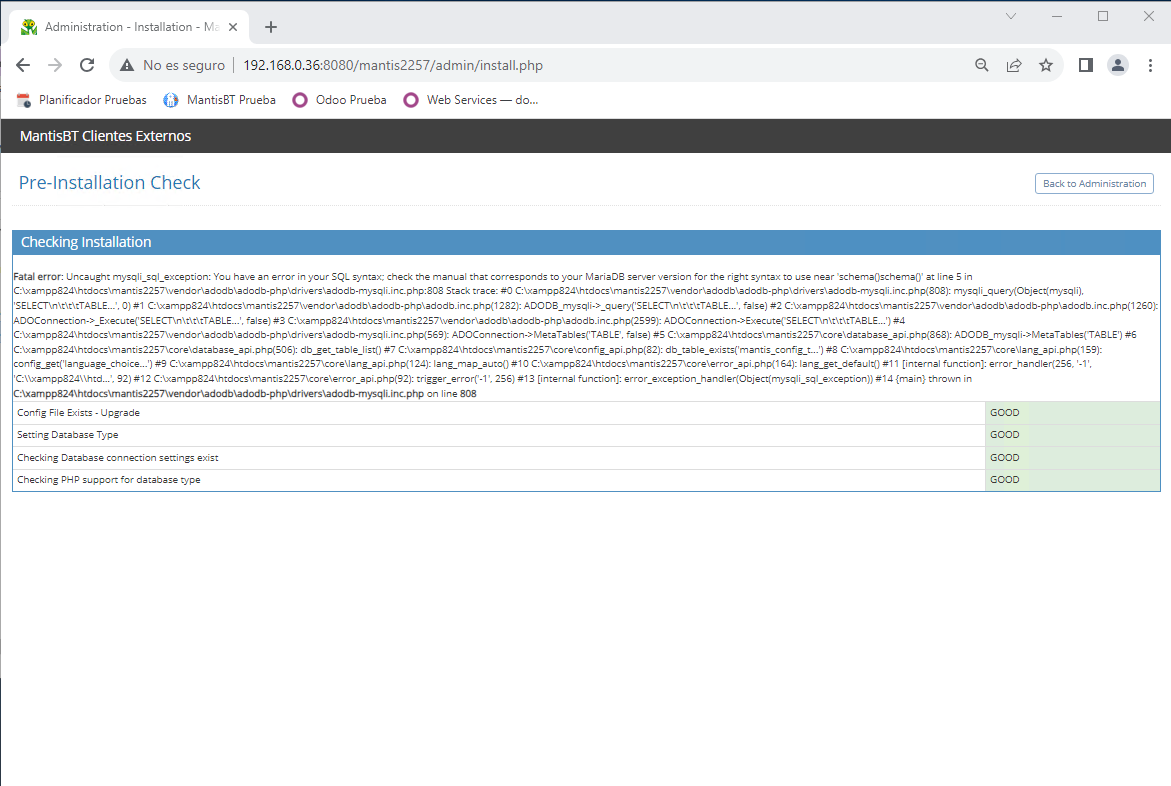
Task: Click the URL address field
Action: coord(600,65)
